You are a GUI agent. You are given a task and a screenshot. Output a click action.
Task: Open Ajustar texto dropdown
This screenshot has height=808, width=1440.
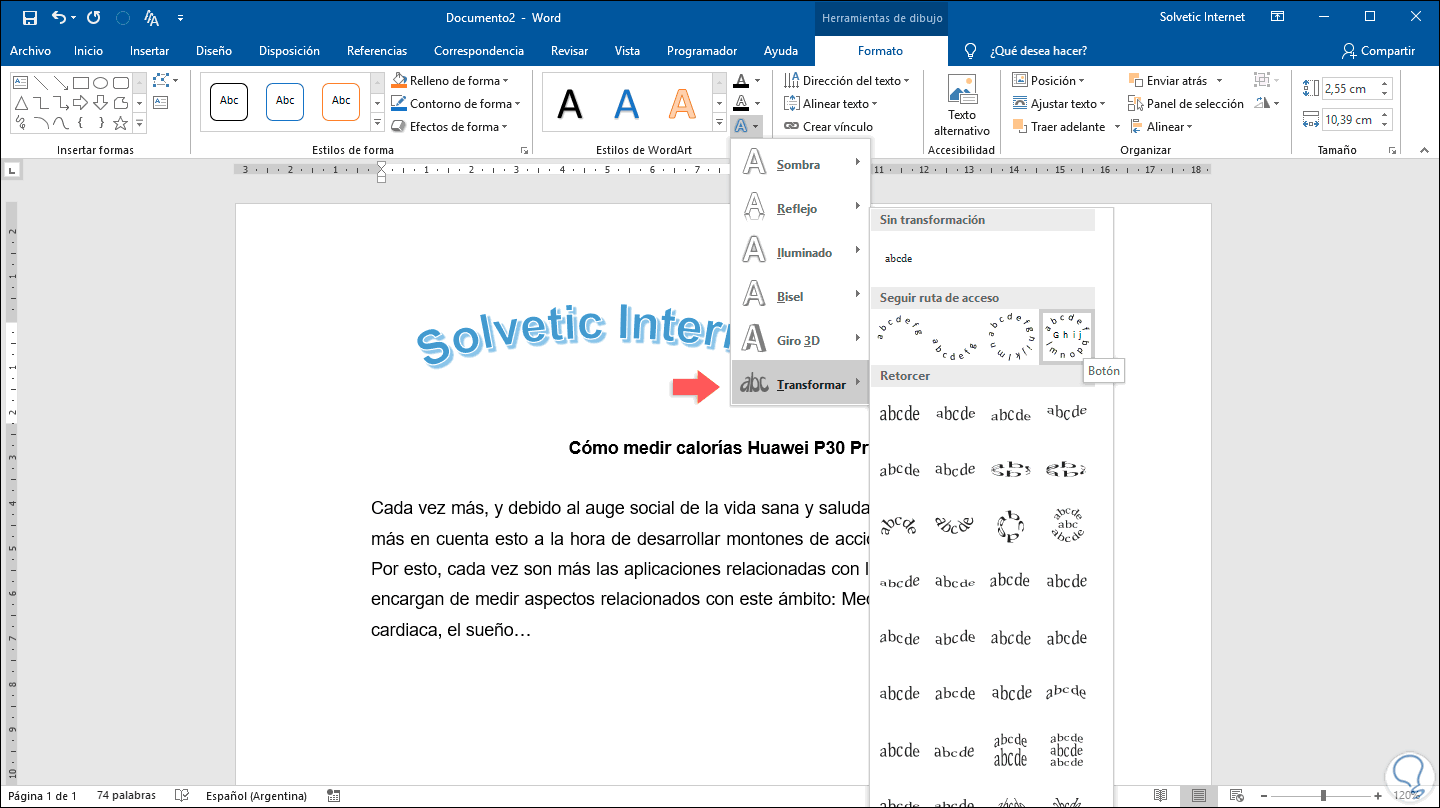click(x=1059, y=103)
